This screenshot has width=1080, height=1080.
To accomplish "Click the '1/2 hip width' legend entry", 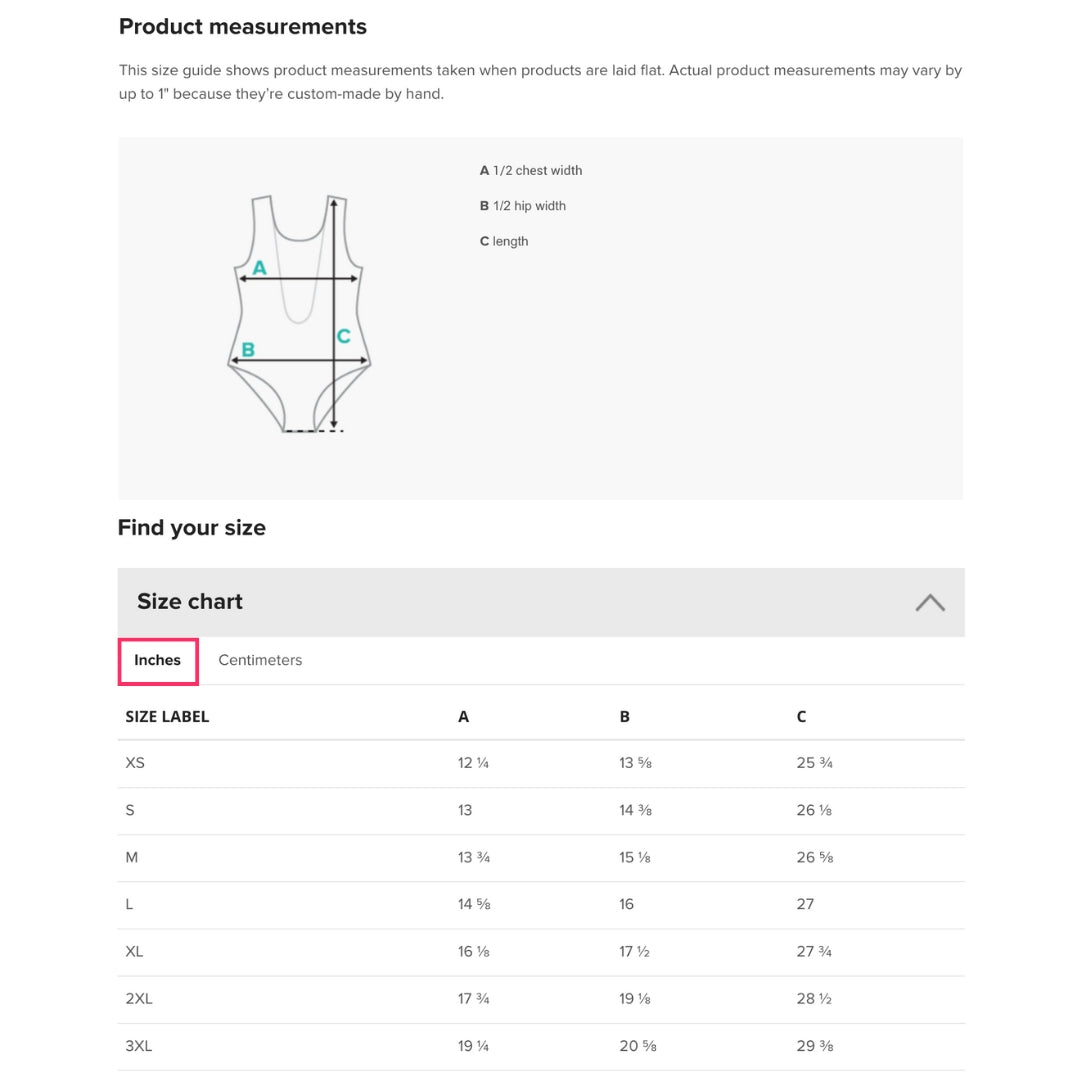I will [x=523, y=206].
